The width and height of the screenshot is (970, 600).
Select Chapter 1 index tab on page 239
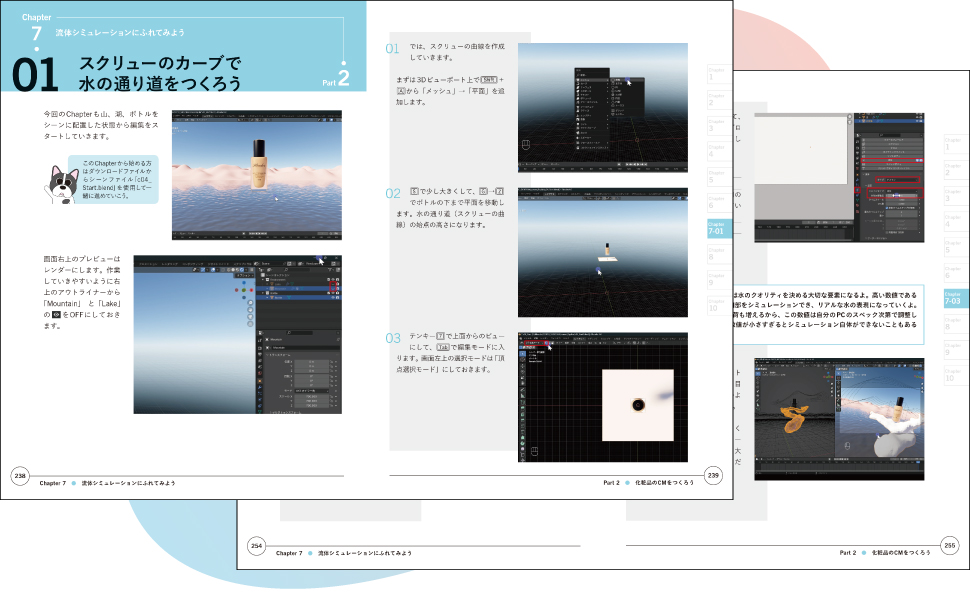point(718,74)
